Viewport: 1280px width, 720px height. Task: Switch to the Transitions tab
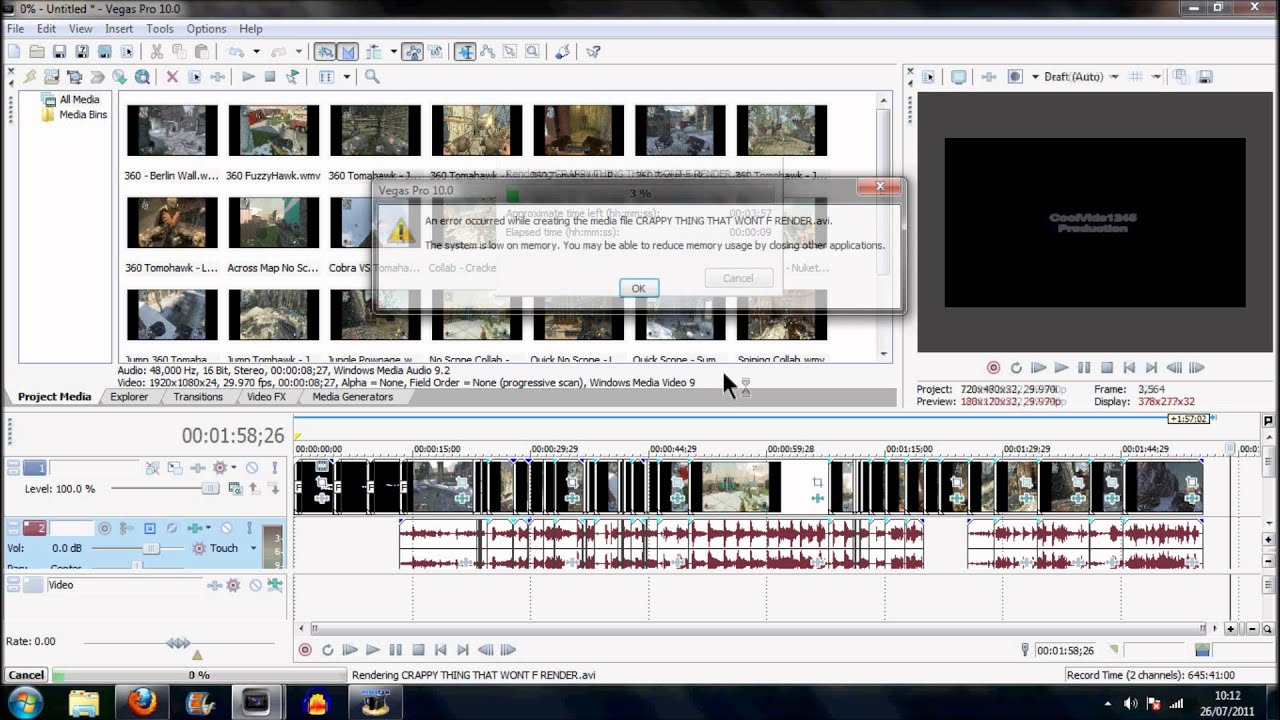click(198, 397)
